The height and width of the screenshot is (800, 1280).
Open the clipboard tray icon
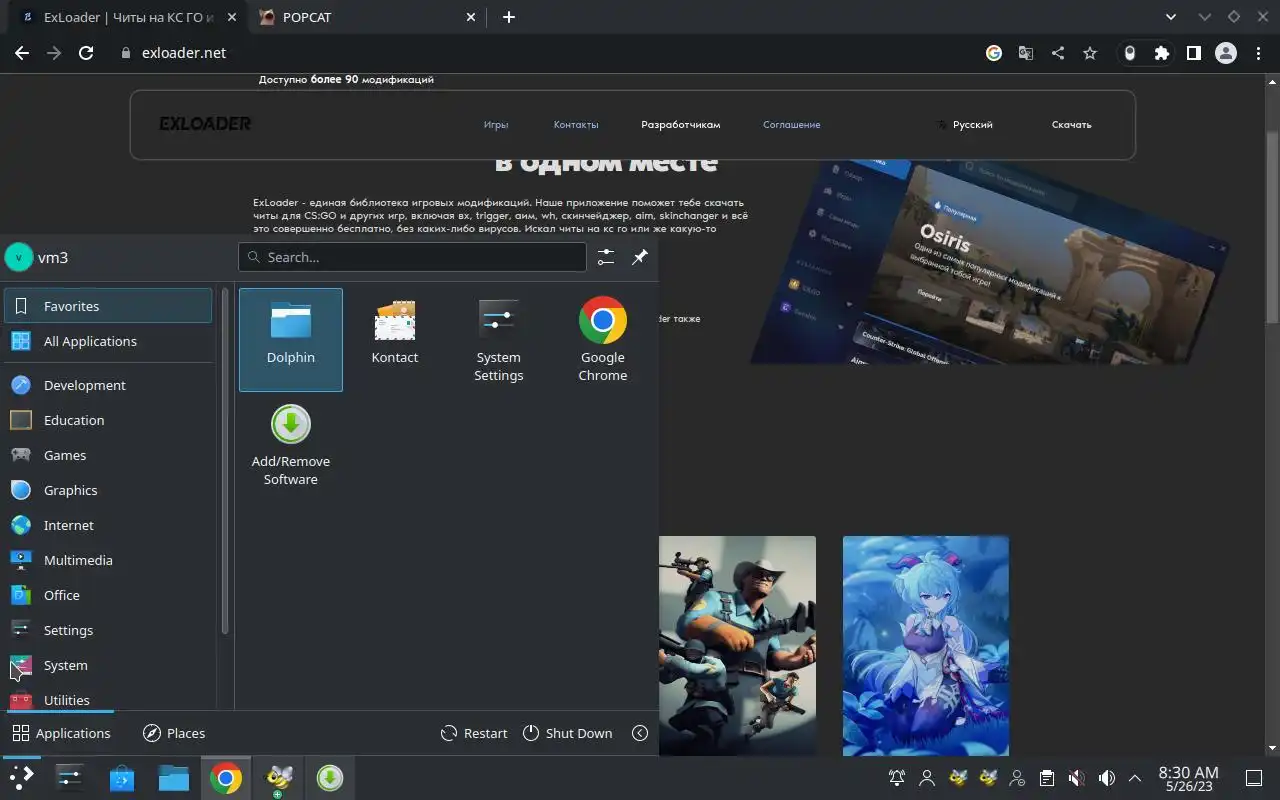[1047, 778]
